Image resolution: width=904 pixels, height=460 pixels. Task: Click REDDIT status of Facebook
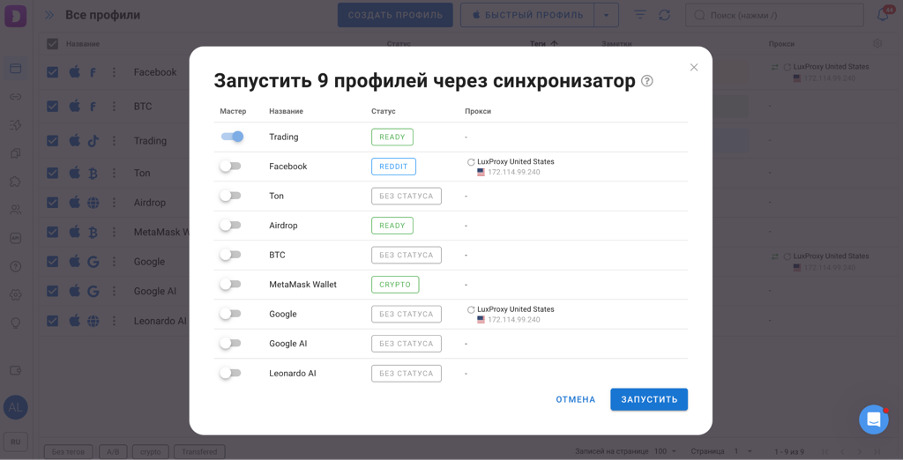pyautogui.click(x=393, y=167)
